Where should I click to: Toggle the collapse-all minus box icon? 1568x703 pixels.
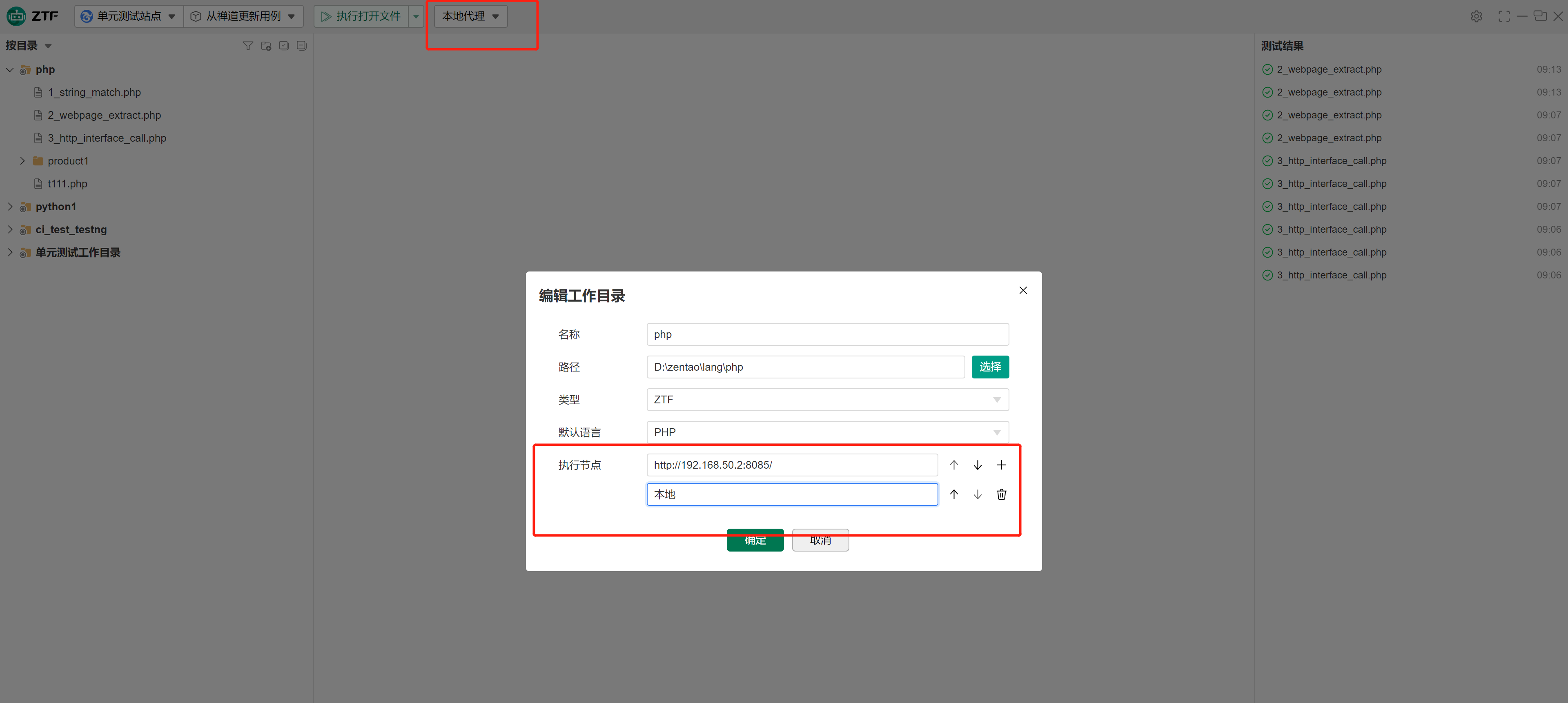point(301,46)
